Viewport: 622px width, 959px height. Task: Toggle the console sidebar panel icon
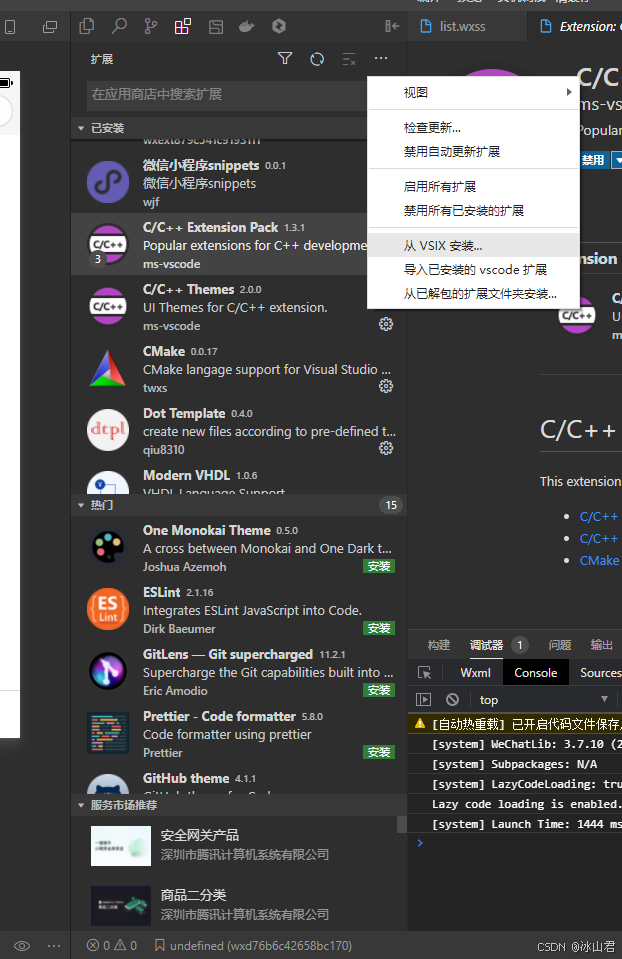(x=423, y=699)
